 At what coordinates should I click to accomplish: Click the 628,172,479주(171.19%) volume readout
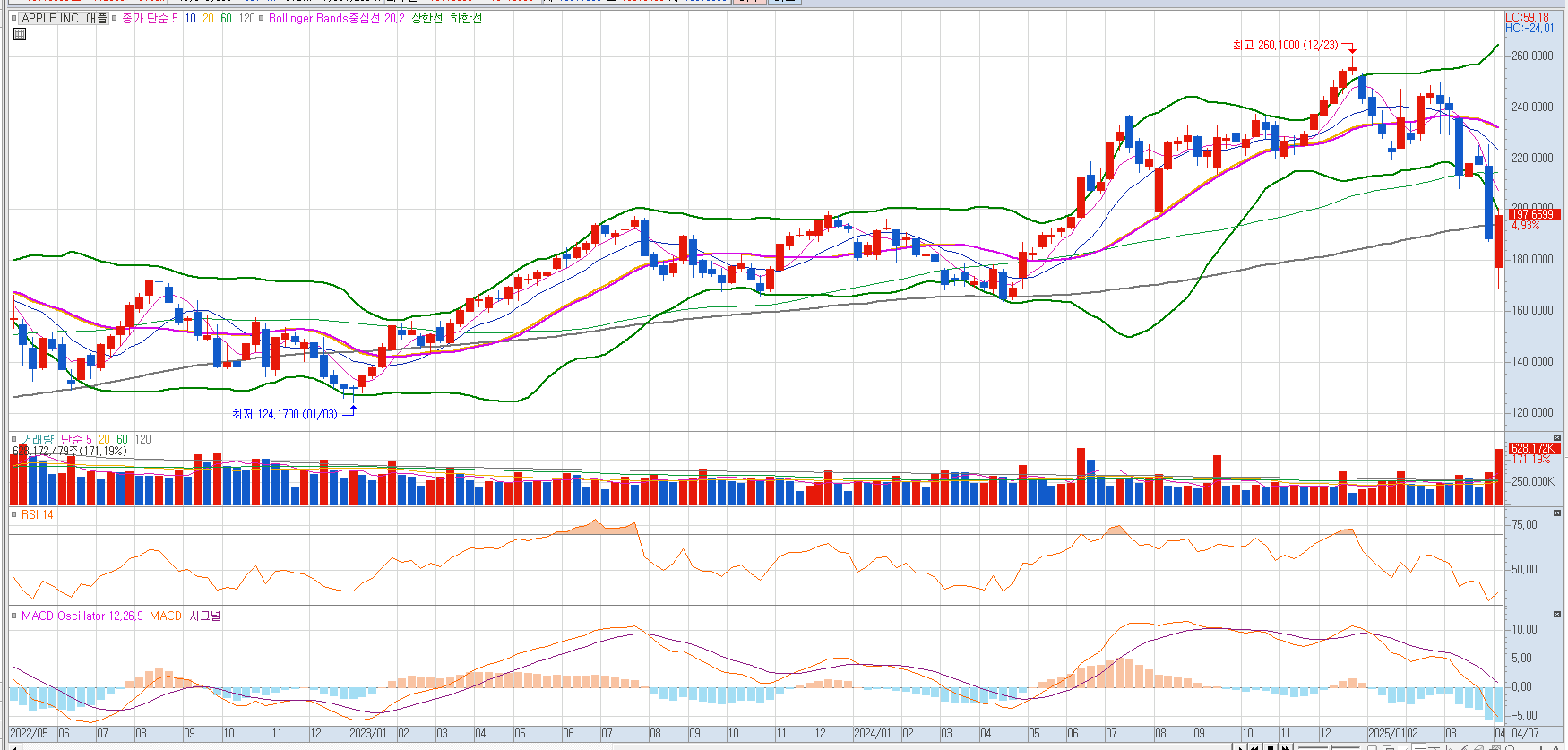tap(71, 451)
